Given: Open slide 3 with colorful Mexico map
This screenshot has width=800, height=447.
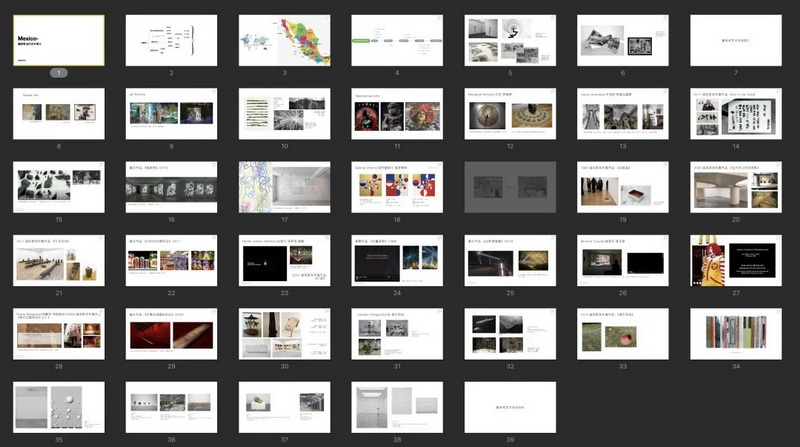Looking at the screenshot, I should 284,40.
